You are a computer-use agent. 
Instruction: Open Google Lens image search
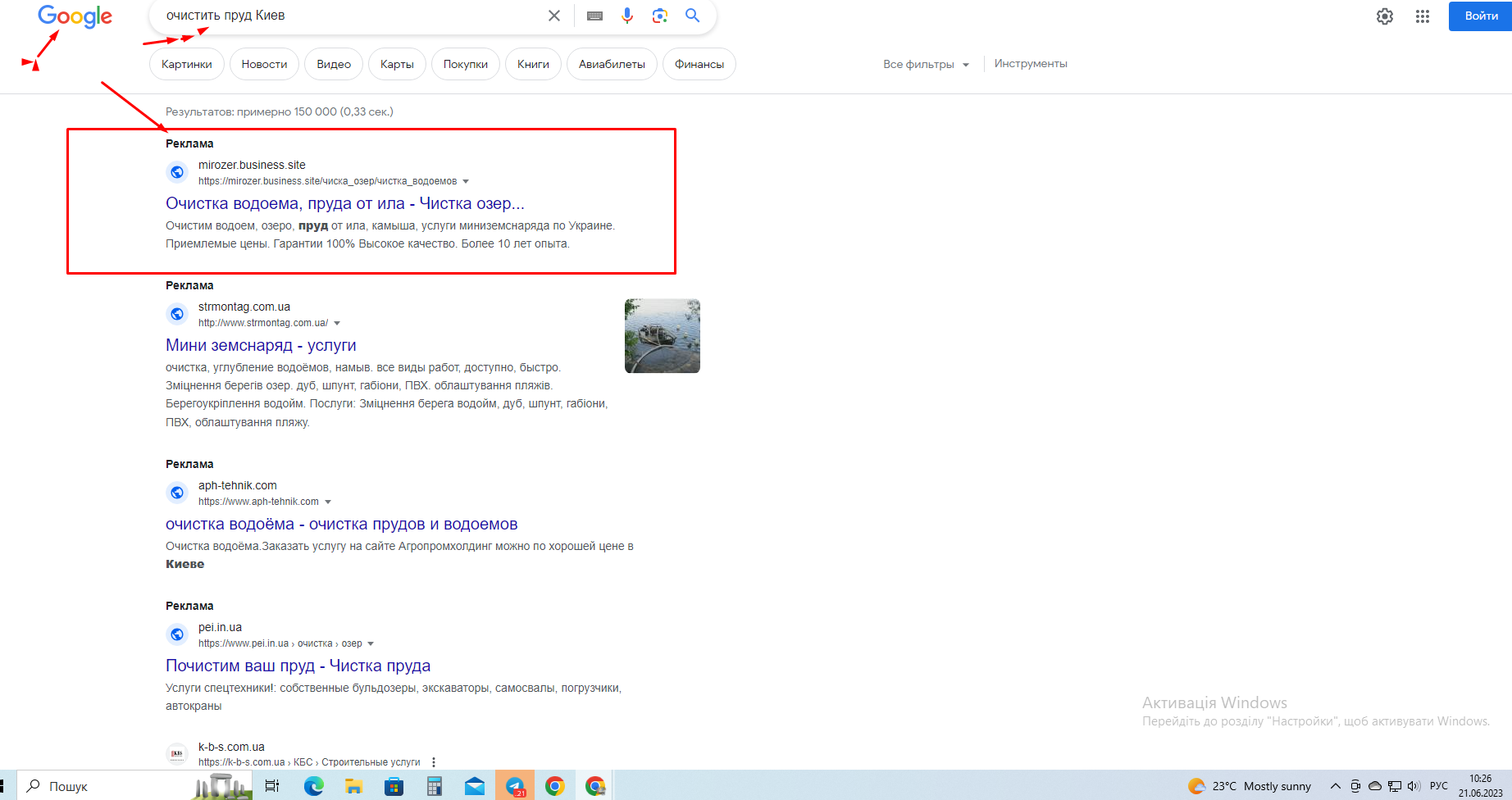coord(660,16)
